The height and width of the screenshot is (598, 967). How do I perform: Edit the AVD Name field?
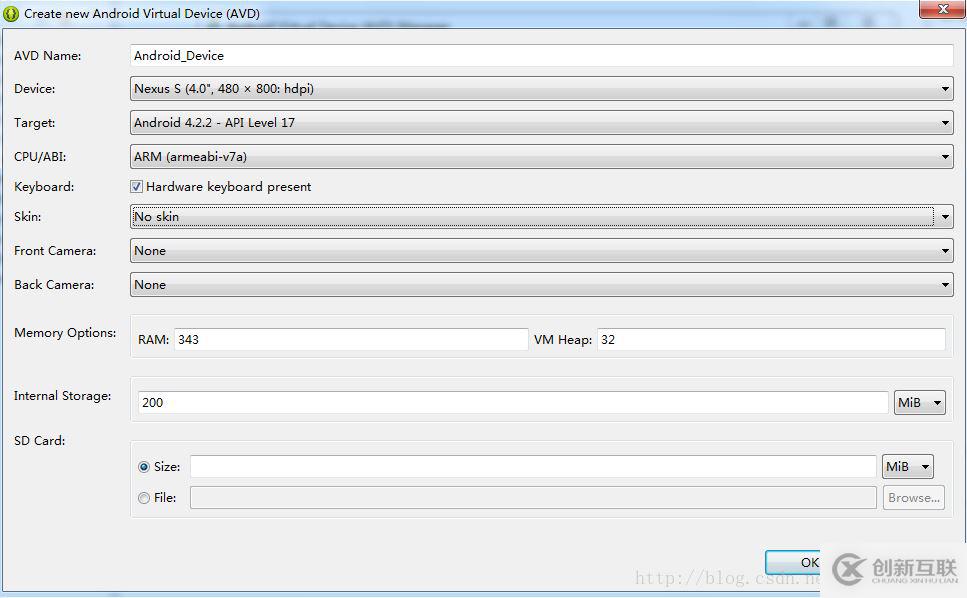click(541, 55)
